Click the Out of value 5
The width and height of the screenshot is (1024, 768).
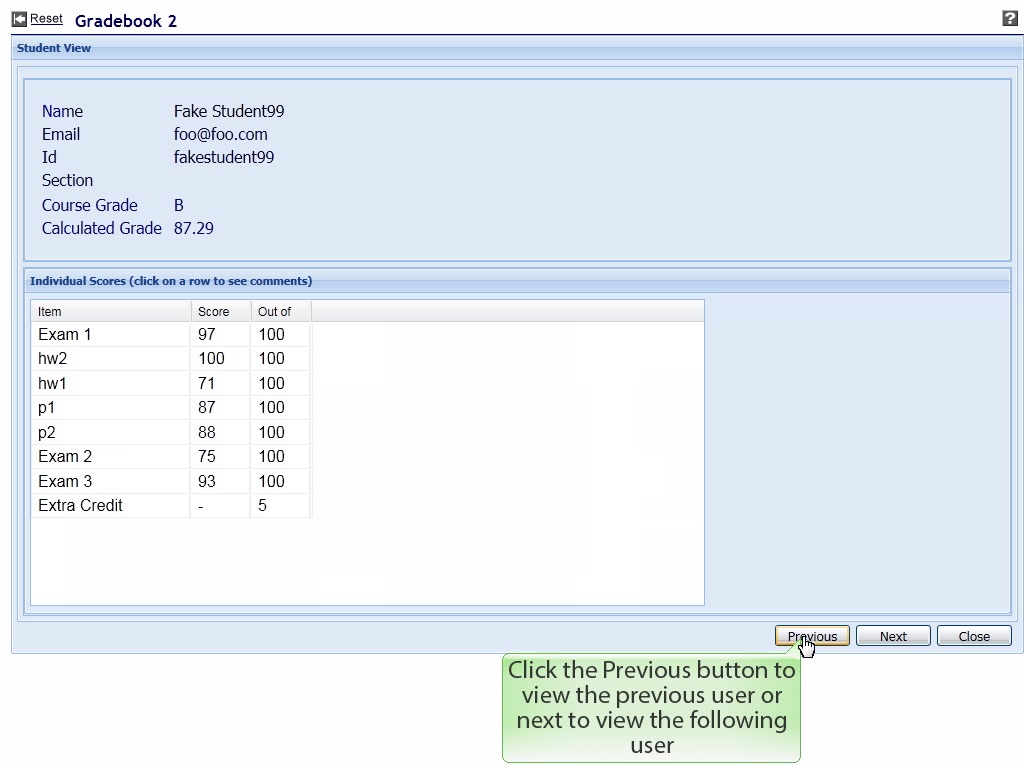262,505
